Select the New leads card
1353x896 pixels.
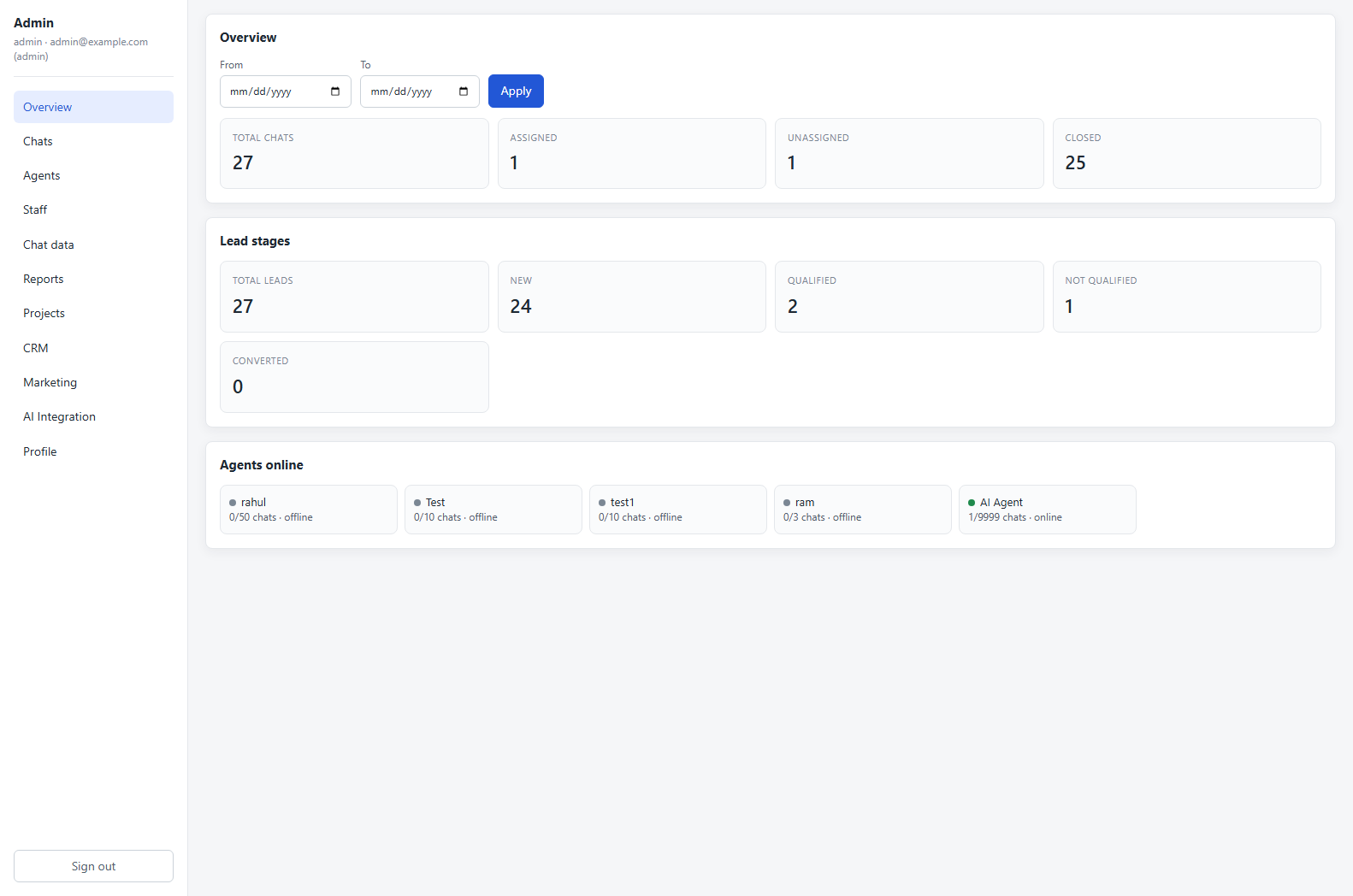click(632, 297)
